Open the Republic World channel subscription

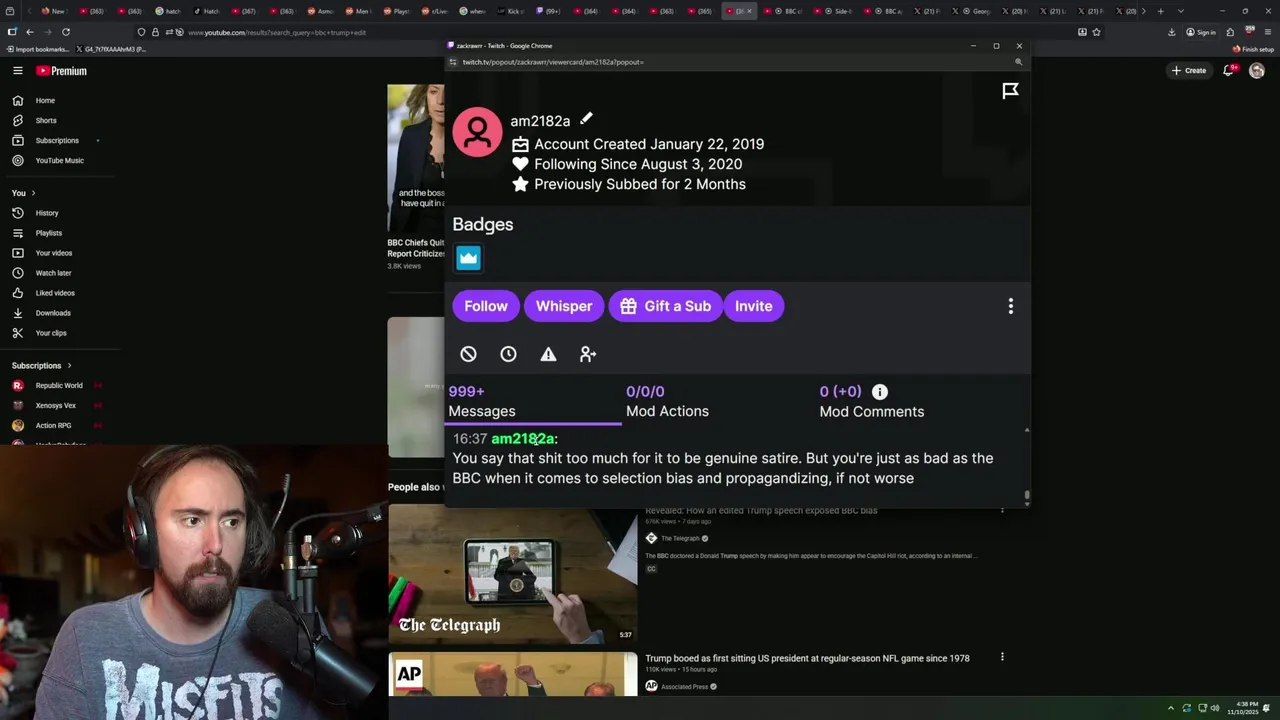click(x=59, y=385)
